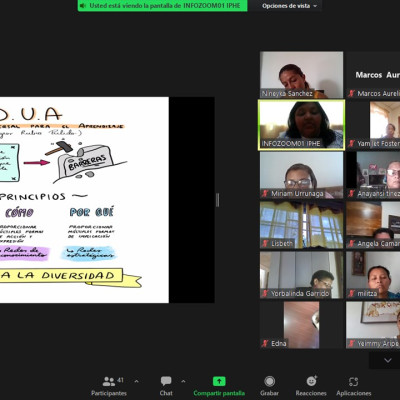Expand the arrow next to Chat
This screenshot has width=400, height=400.
pyautogui.click(x=183, y=381)
